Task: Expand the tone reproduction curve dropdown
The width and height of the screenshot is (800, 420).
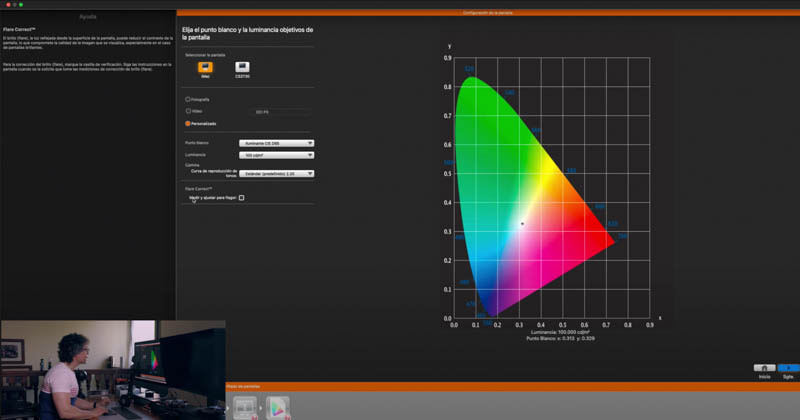Action: 276,173
